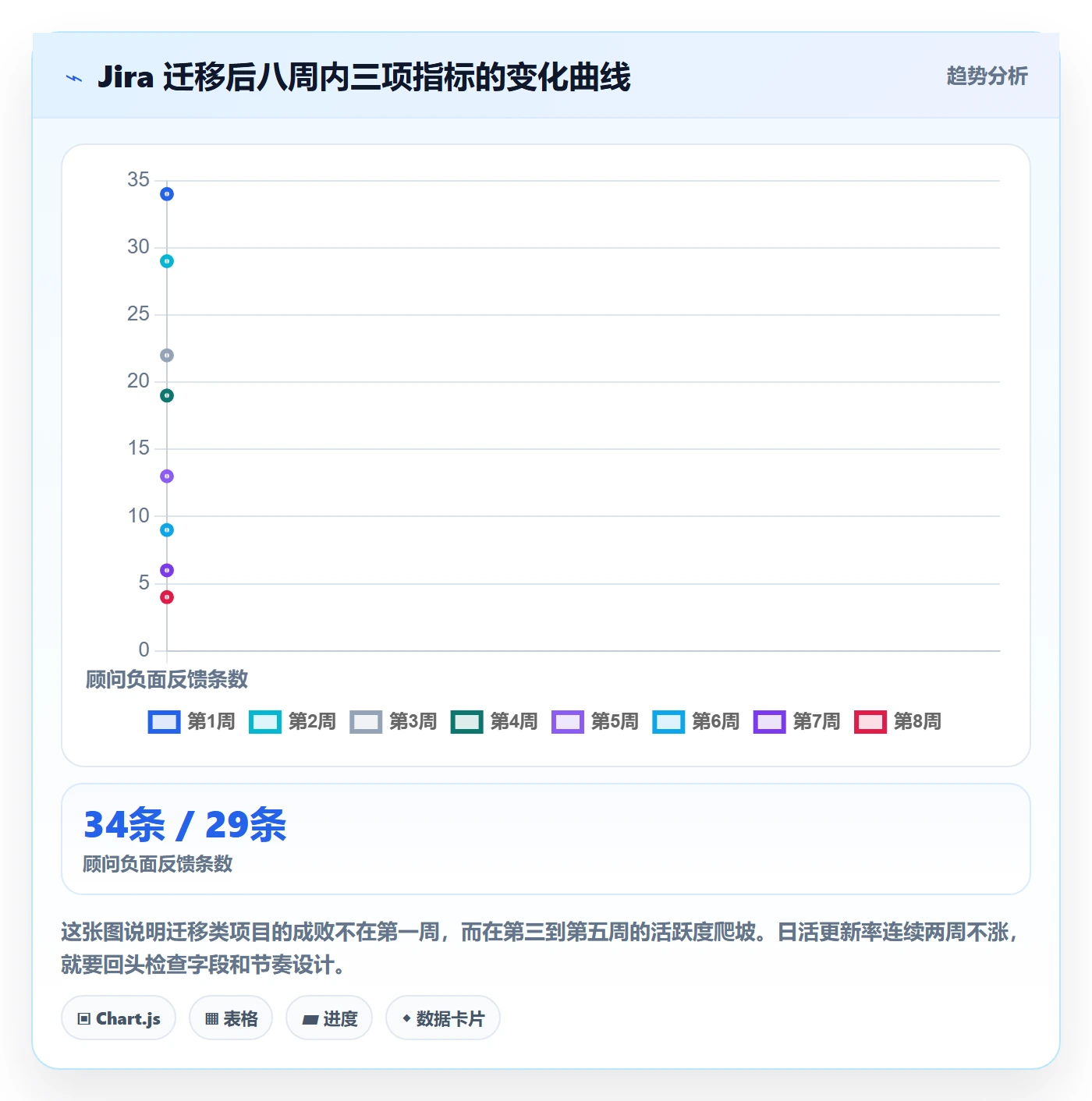1092x1101 pixels.
Task: Click the bar icon in 进度 tag
Action: click(x=310, y=1019)
